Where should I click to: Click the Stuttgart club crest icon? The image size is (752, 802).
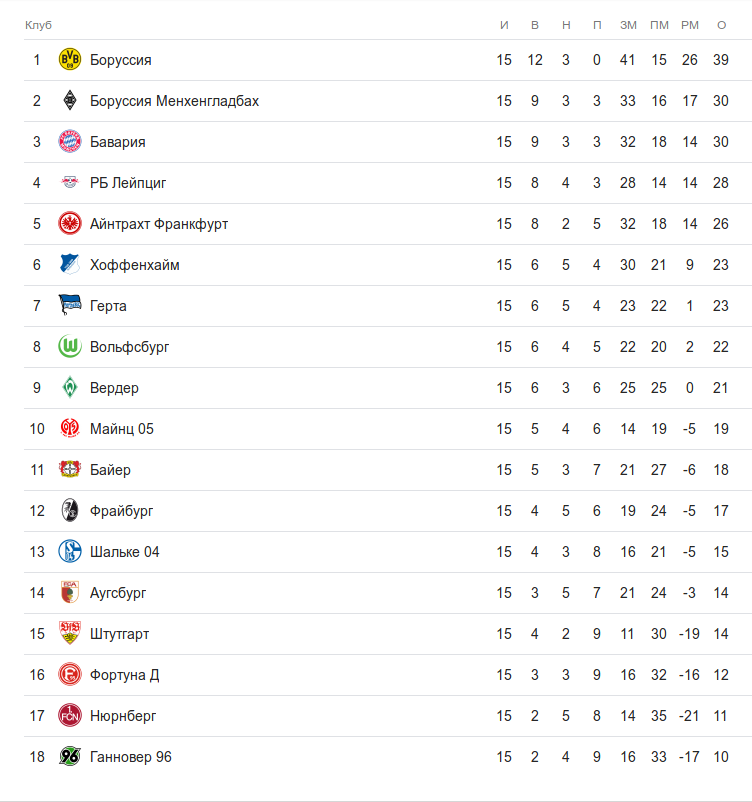coord(69,634)
